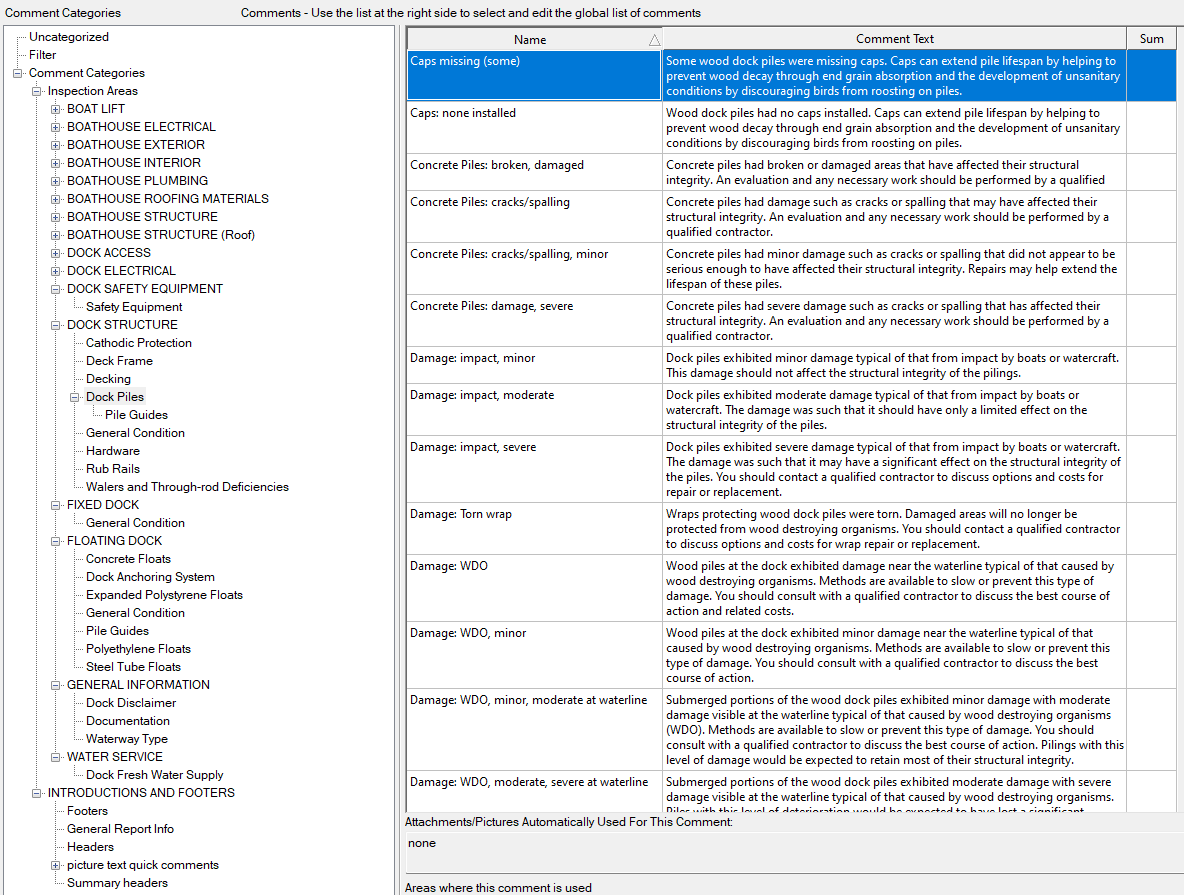Select the 'Damage: Torn wrap' comment
This screenshot has width=1184, height=895.
point(791,529)
